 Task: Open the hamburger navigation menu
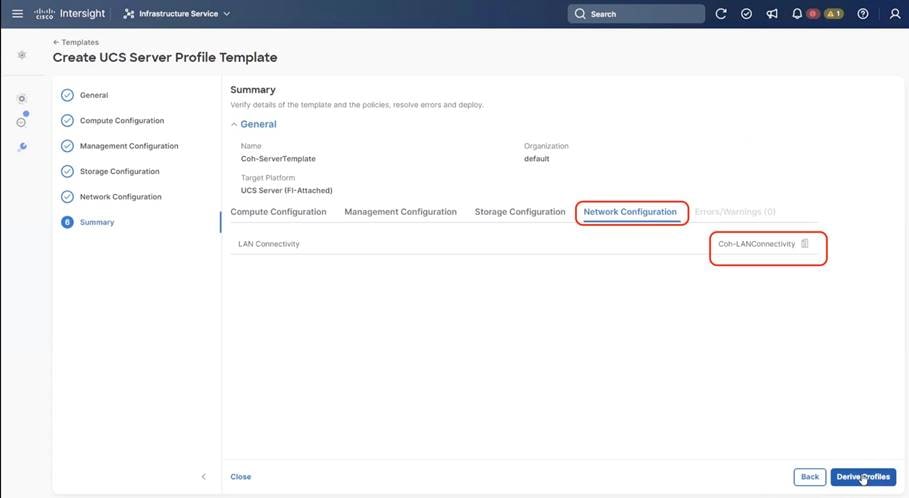click(17, 13)
